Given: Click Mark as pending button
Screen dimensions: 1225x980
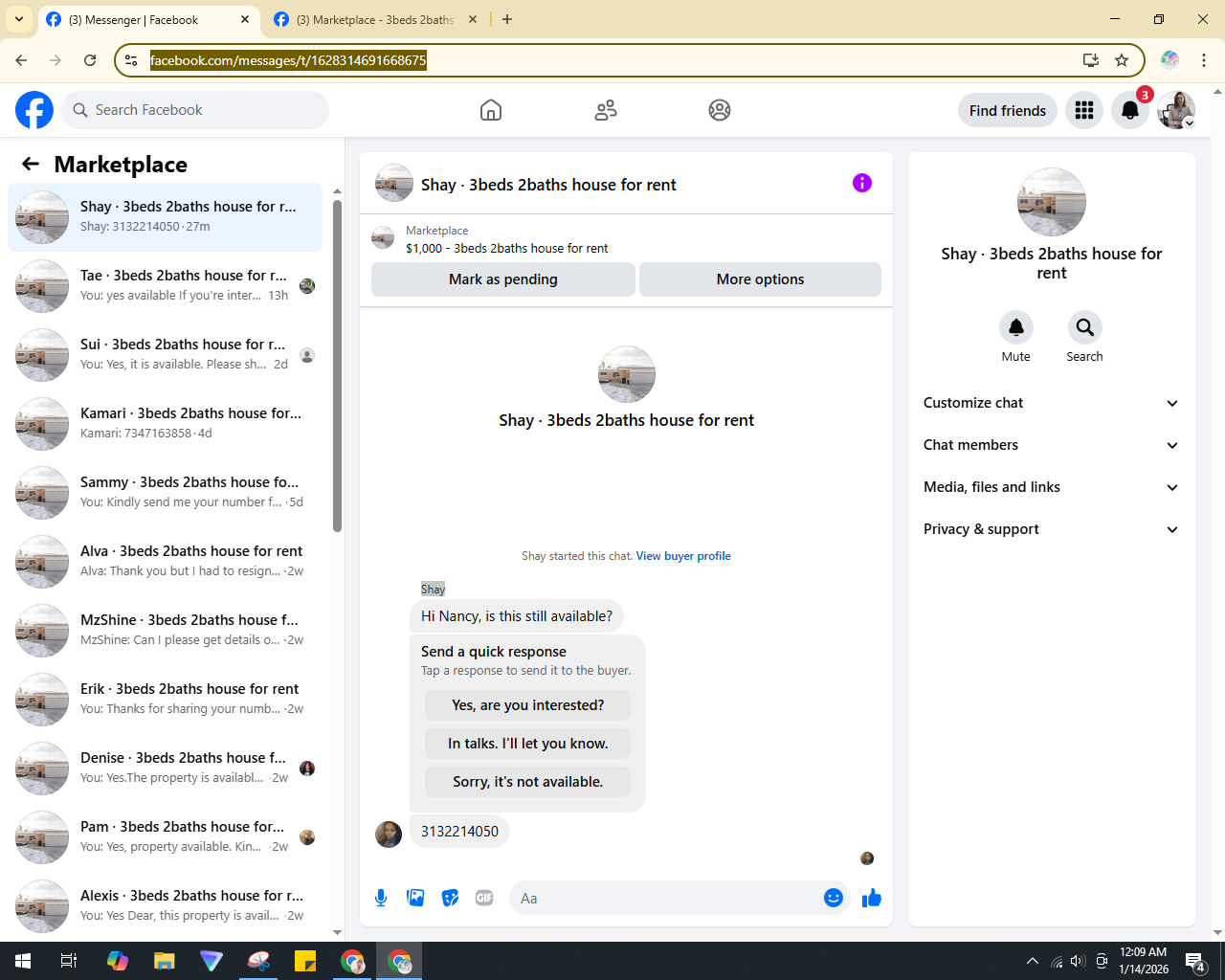Looking at the screenshot, I should [503, 279].
